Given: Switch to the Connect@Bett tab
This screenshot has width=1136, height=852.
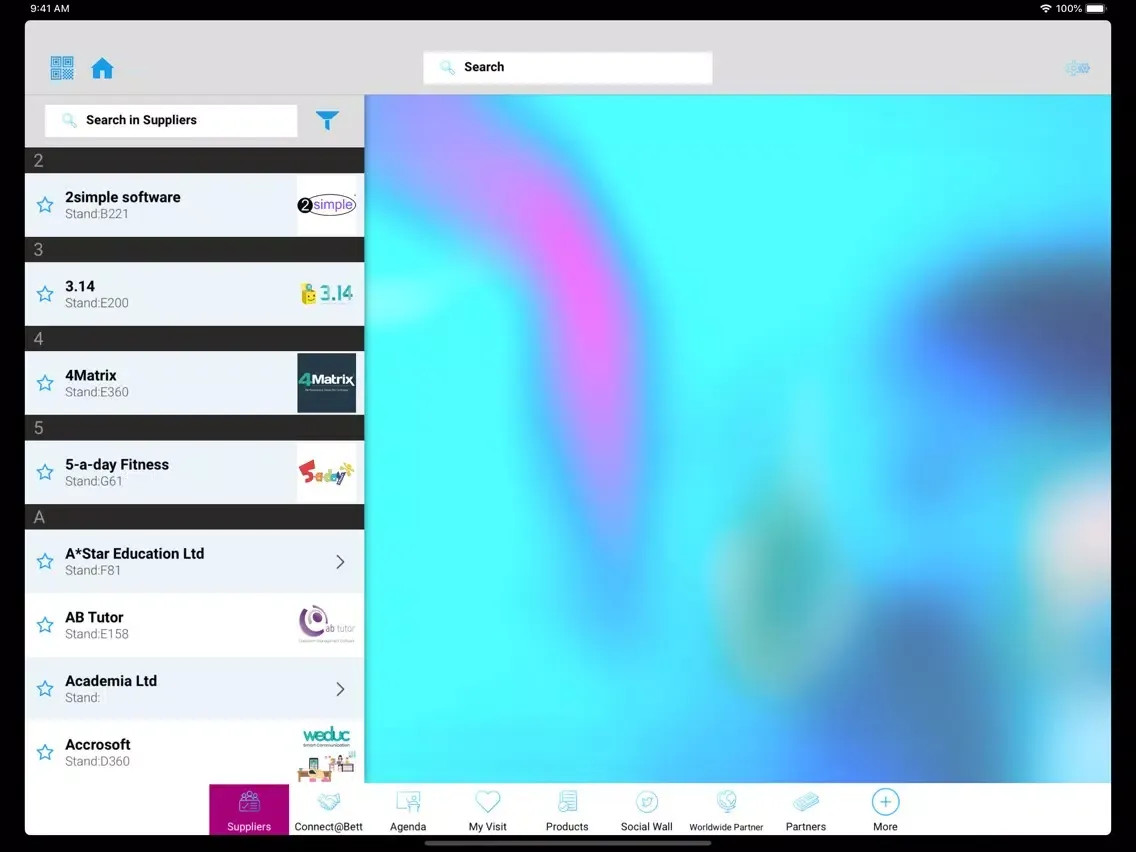Looking at the screenshot, I should [328, 810].
